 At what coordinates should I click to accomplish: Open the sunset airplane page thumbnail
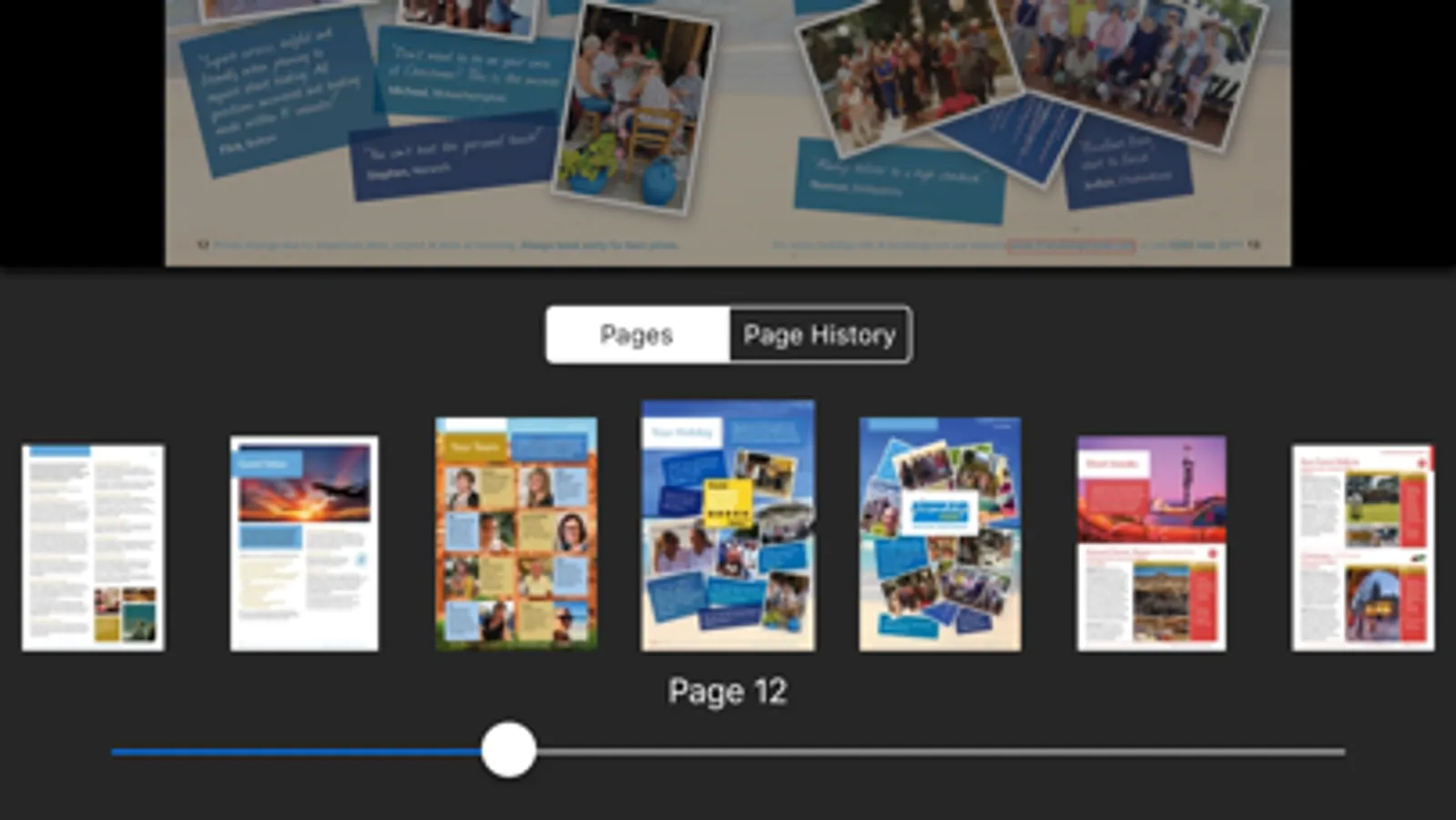coord(304,543)
